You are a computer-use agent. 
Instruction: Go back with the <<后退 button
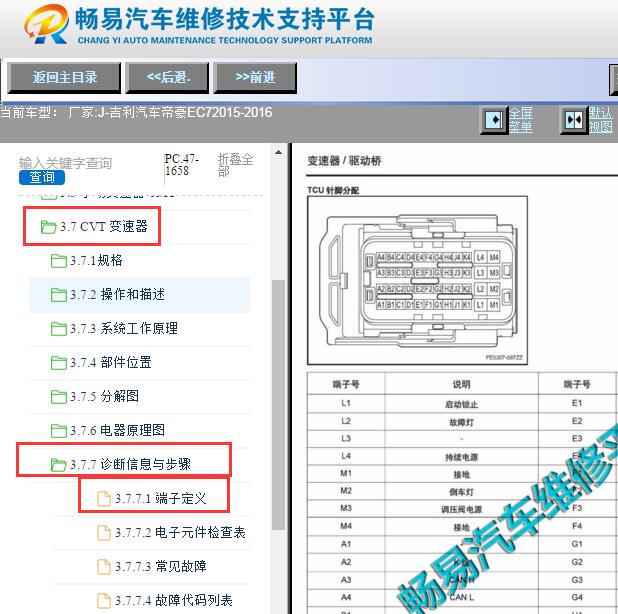[168, 78]
